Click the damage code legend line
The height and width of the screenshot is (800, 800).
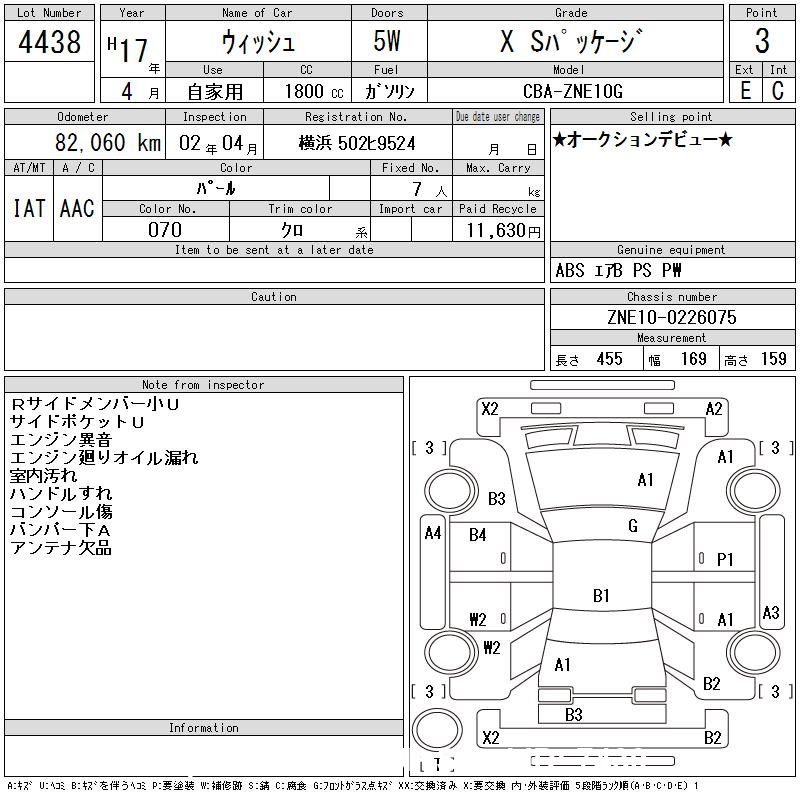[x=353, y=786]
